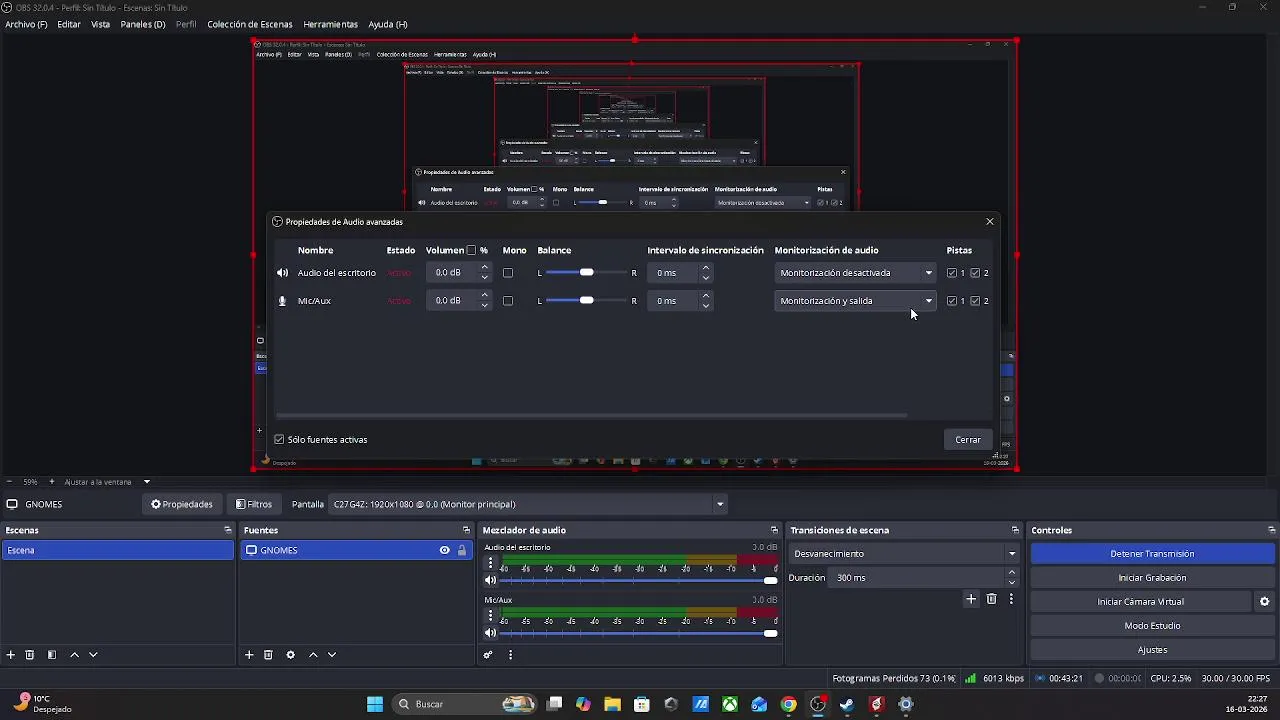Enable Mono for Mic/Aux
The width and height of the screenshot is (1280, 720).
click(x=508, y=301)
